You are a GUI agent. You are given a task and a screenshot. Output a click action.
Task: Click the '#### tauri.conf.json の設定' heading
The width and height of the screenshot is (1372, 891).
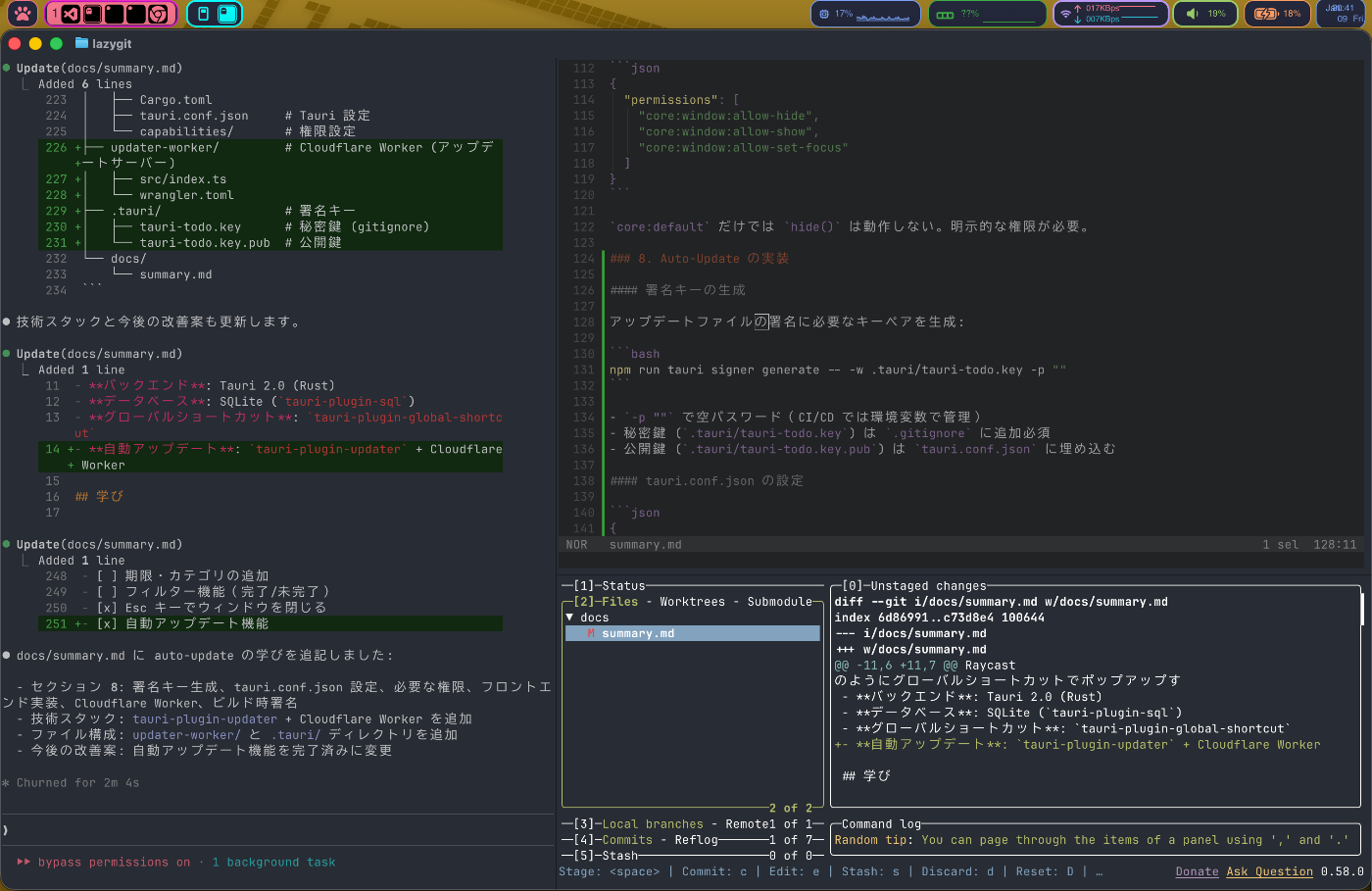click(707, 480)
